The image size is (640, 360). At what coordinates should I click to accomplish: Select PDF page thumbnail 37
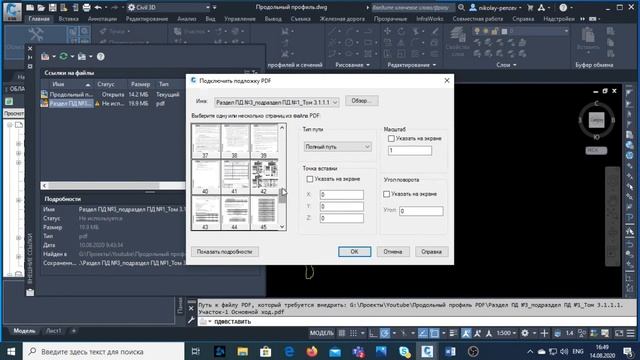coord(206,141)
